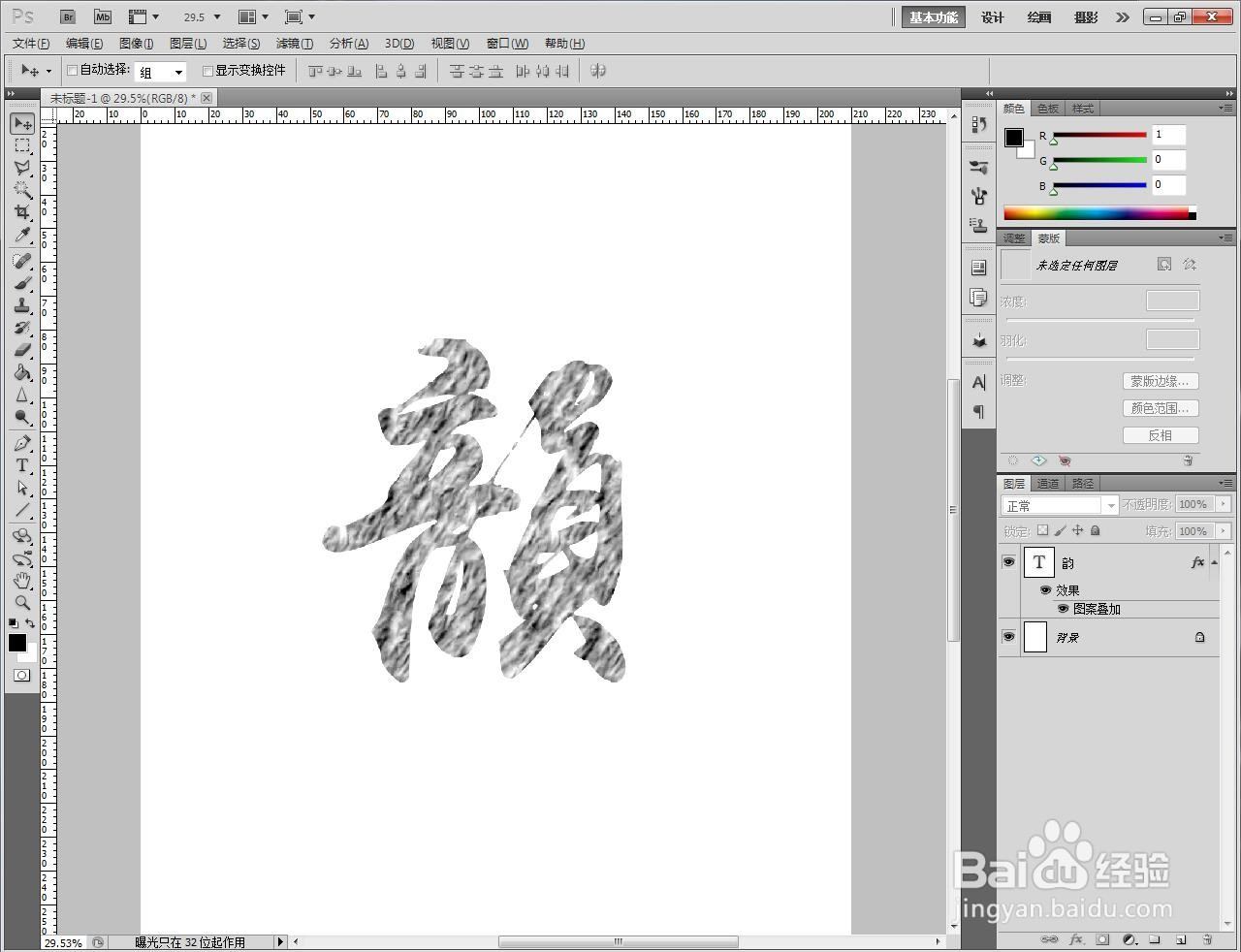This screenshot has width=1241, height=952.
Task: Click the foreground color swatch
Action: 16,643
